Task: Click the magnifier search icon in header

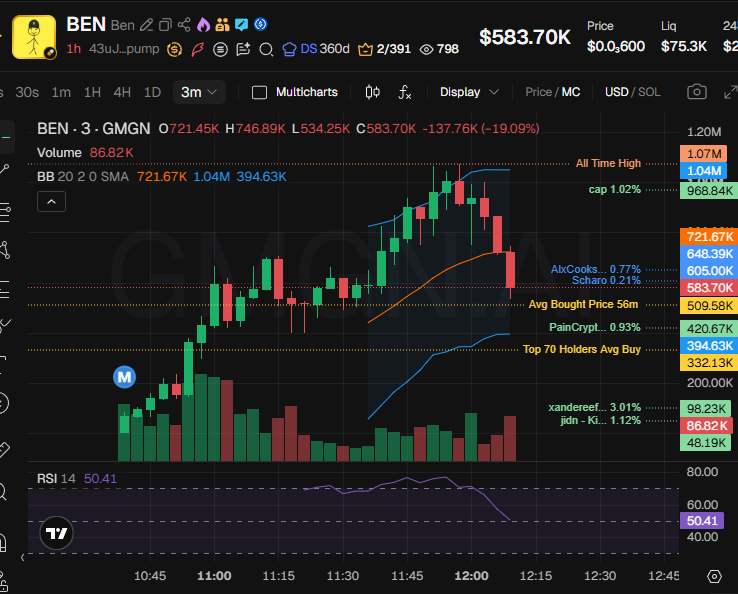Action: (266, 49)
